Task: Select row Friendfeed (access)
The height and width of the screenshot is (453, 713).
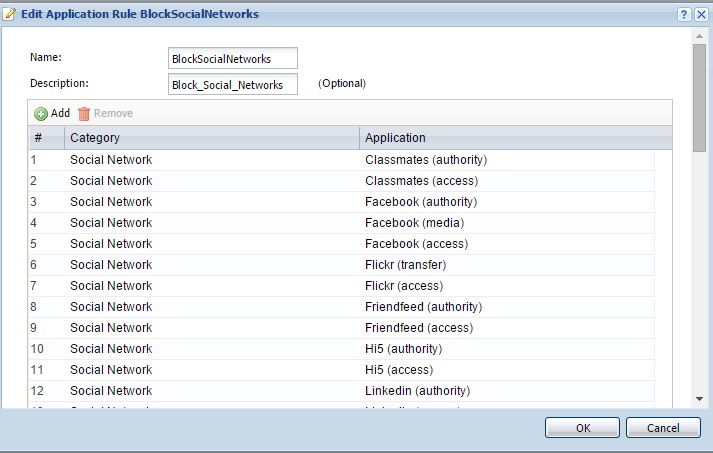Action: (341, 327)
